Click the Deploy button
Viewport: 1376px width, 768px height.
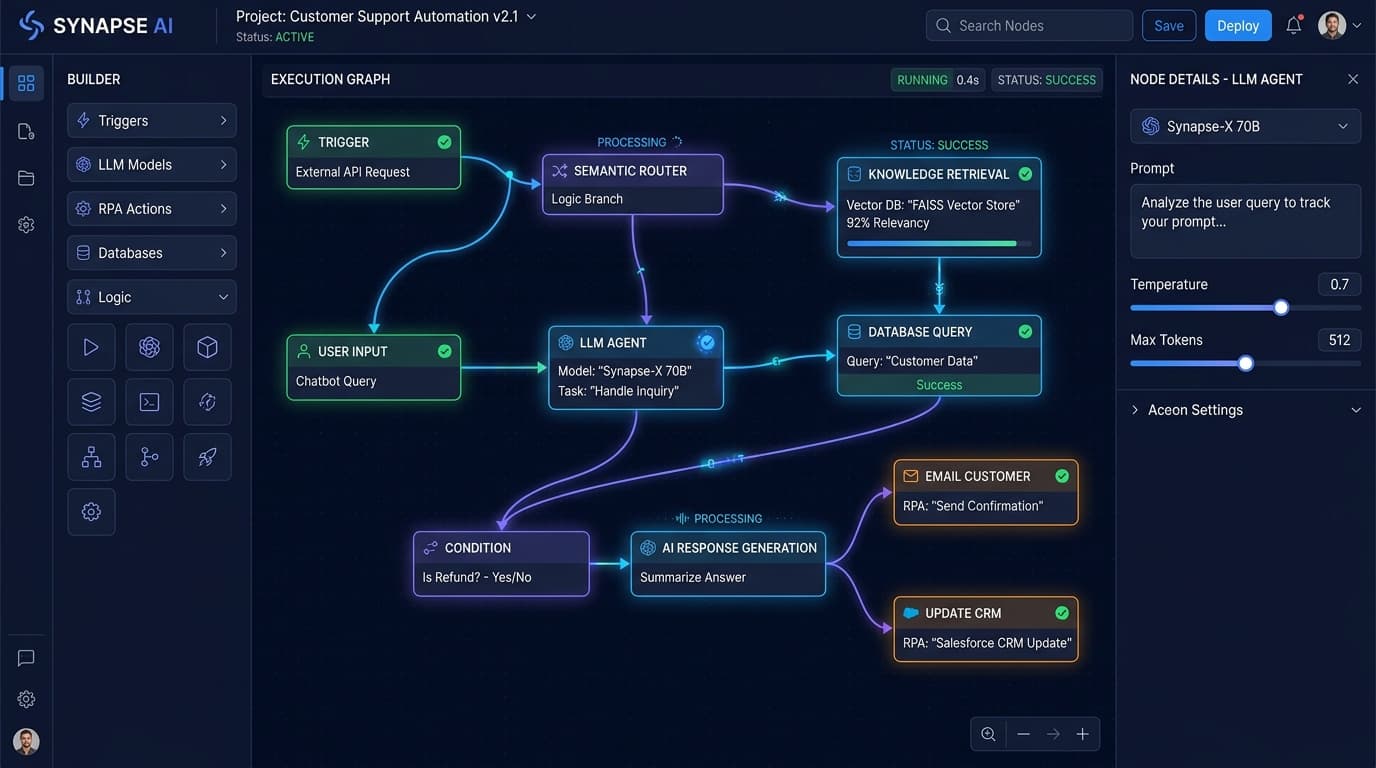pos(1238,26)
